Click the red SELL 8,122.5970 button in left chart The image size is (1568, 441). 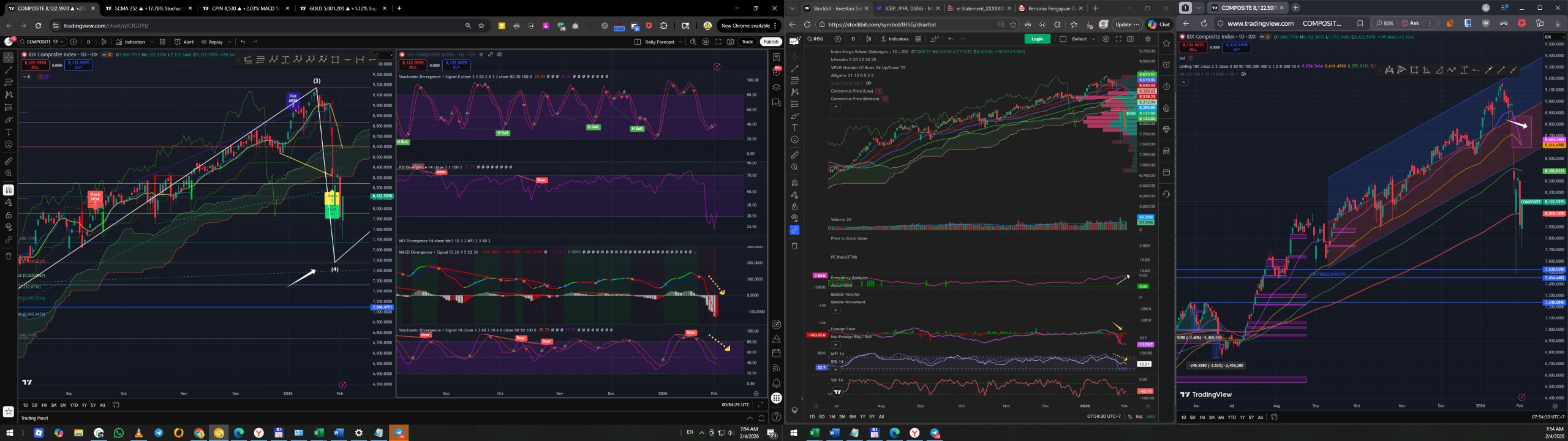pyautogui.click(x=35, y=64)
